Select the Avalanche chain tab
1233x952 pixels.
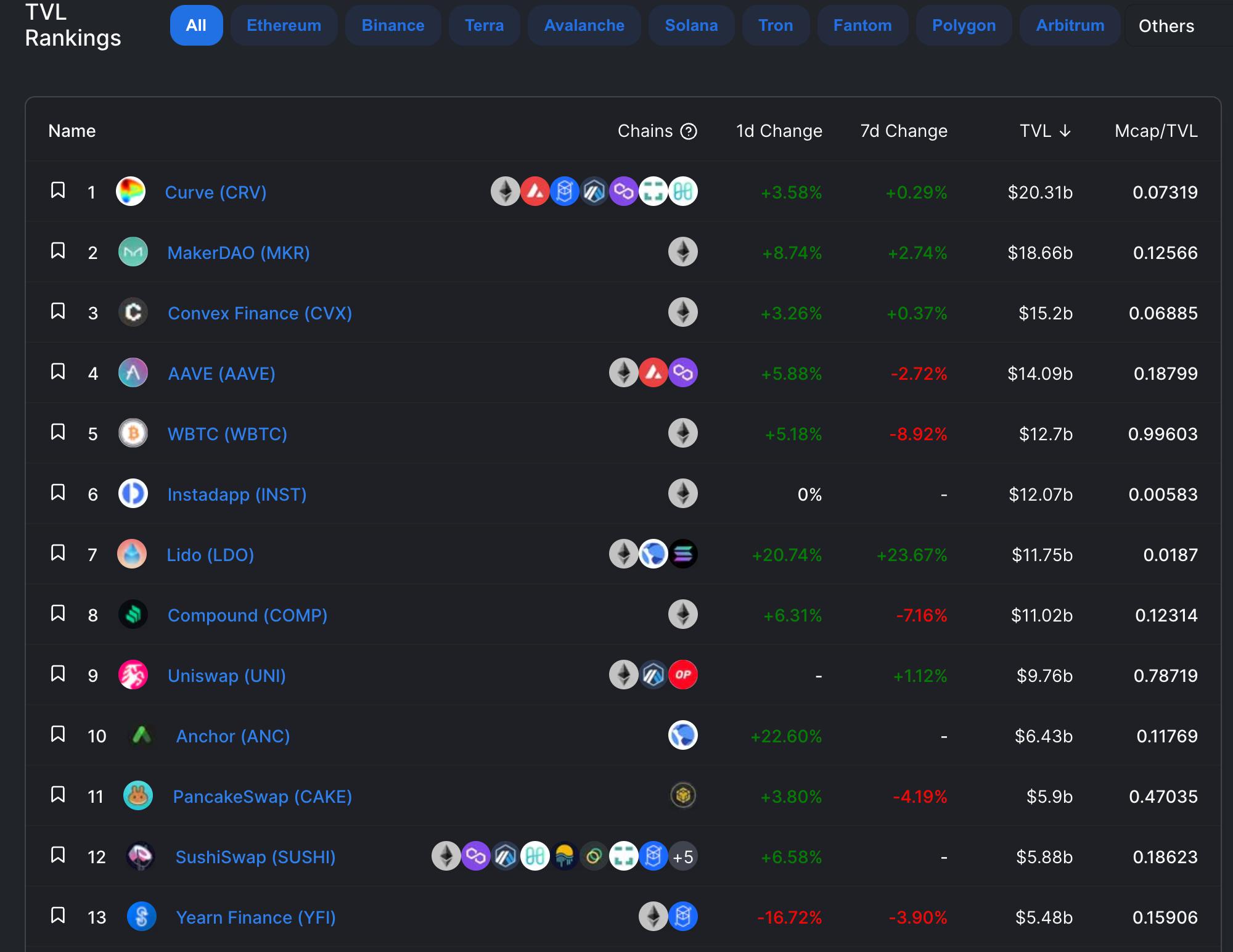tap(584, 25)
